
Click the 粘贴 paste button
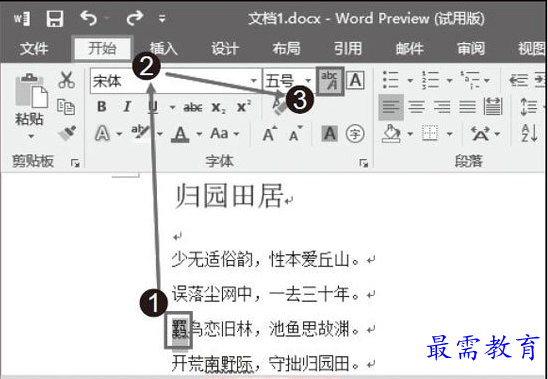30,99
